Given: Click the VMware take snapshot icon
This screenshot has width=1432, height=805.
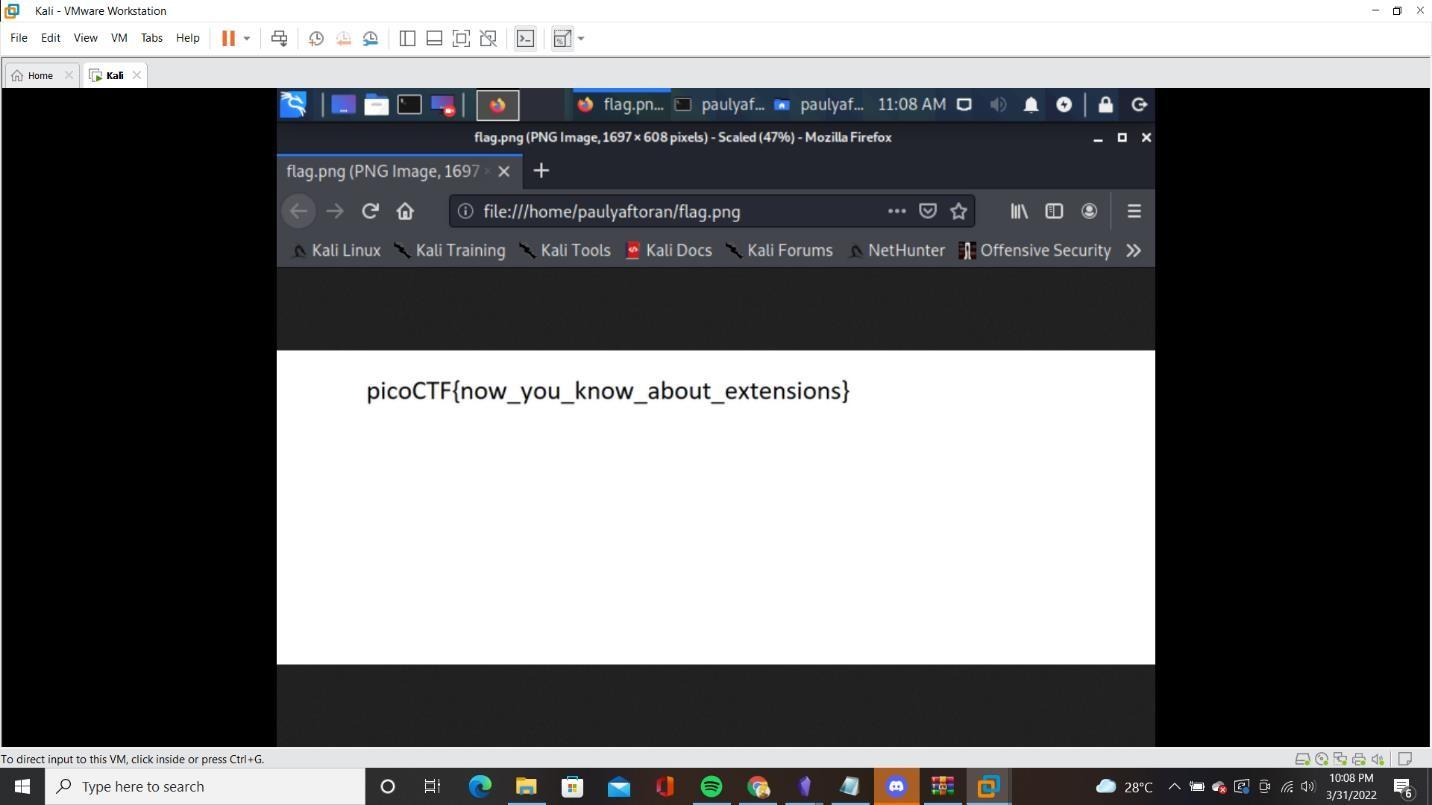Looking at the screenshot, I should click(x=316, y=38).
